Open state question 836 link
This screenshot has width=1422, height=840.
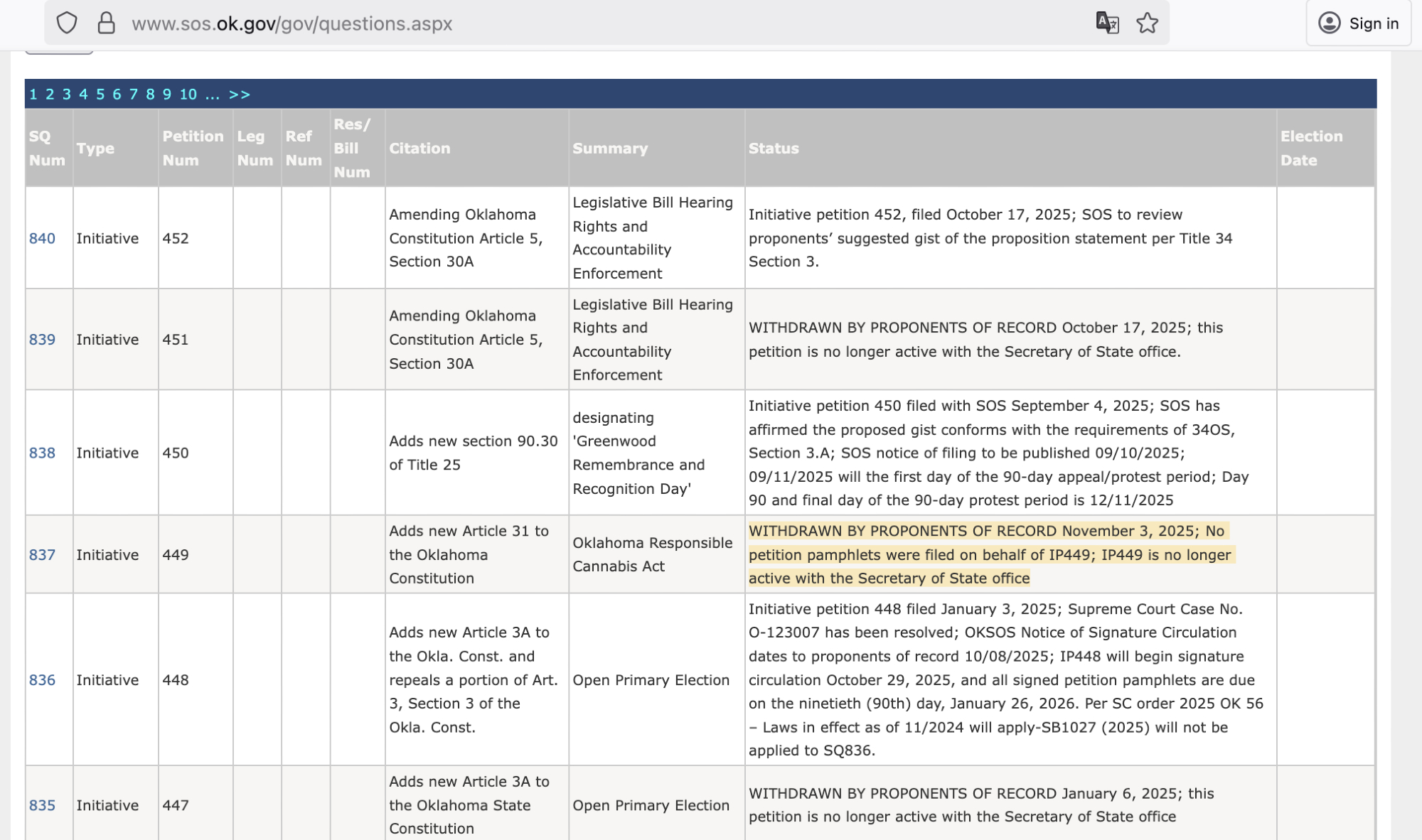[42, 680]
